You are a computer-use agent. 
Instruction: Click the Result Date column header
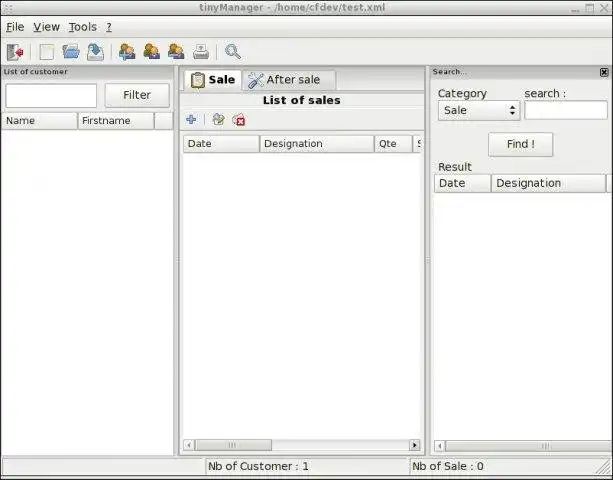click(462, 183)
